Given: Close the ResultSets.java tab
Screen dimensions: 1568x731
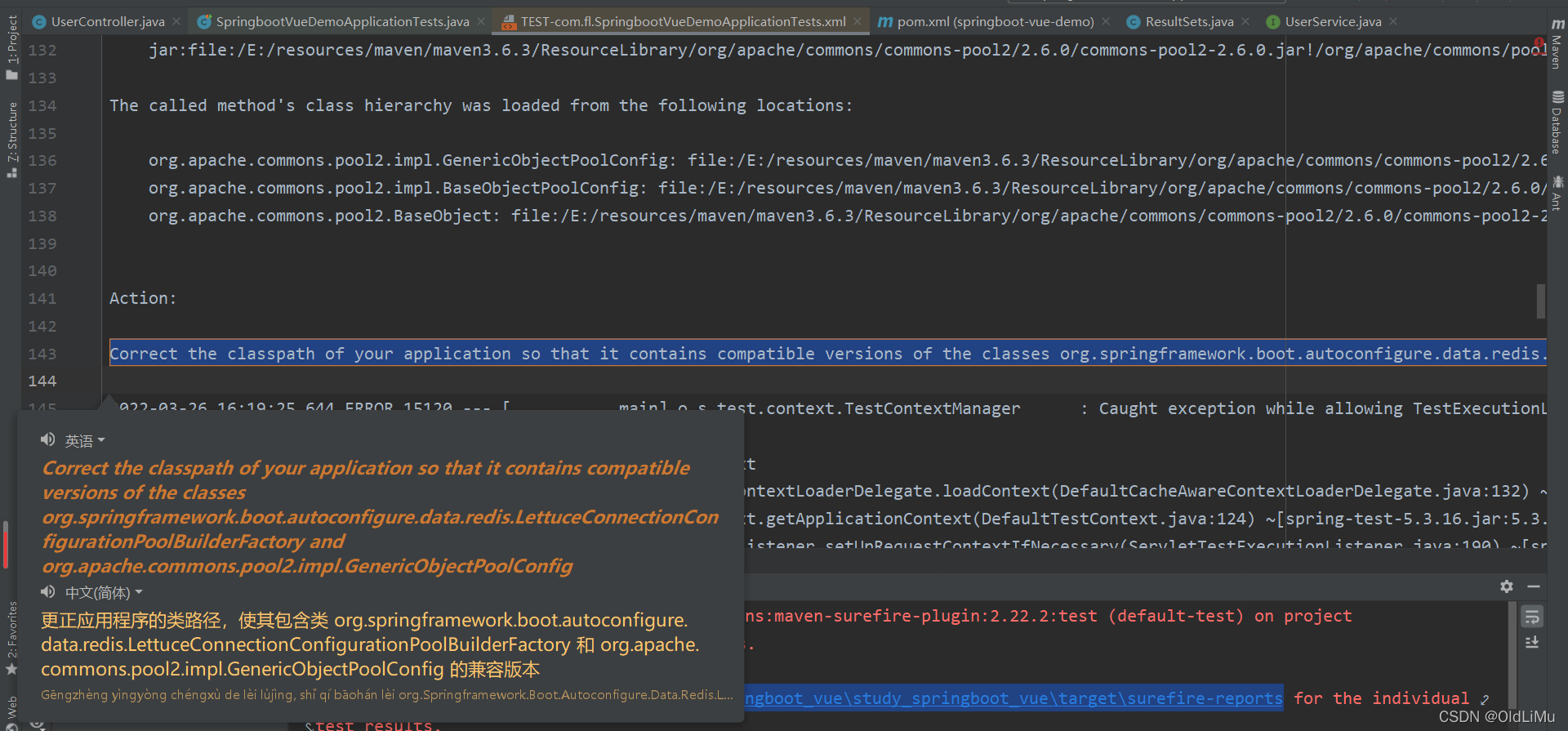Looking at the screenshot, I should coord(1245,22).
